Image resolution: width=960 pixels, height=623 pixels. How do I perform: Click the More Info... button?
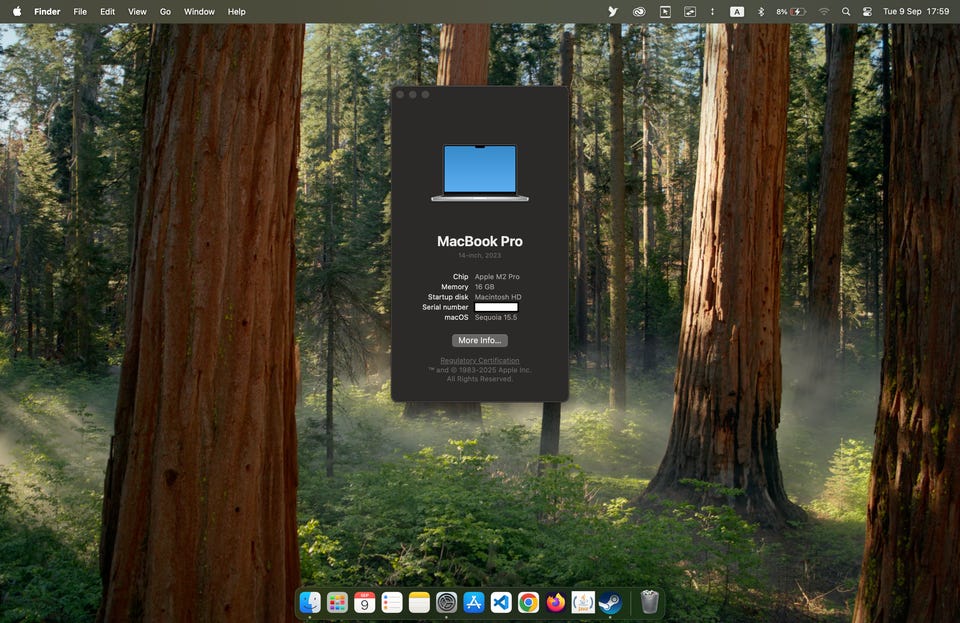pyautogui.click(x=480, y=340)
